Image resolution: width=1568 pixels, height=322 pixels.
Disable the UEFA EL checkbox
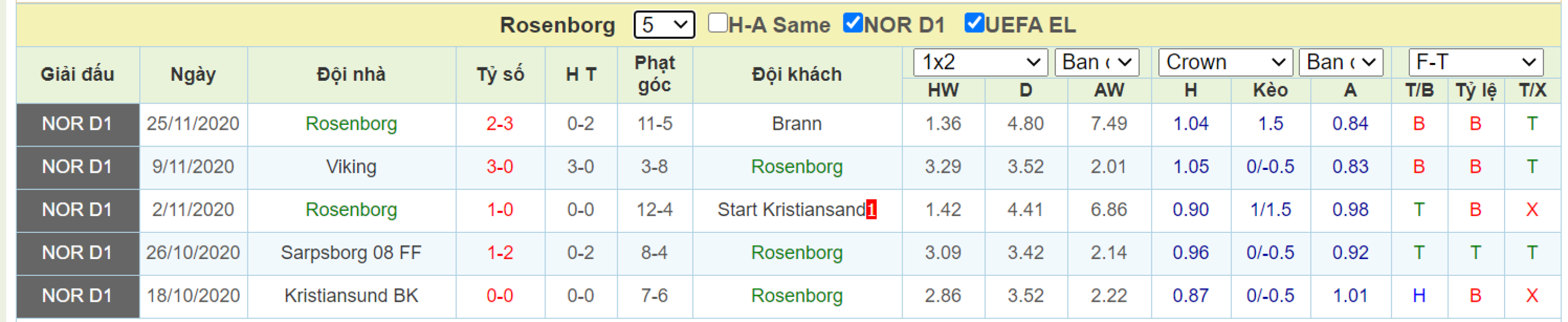[974, 23]
